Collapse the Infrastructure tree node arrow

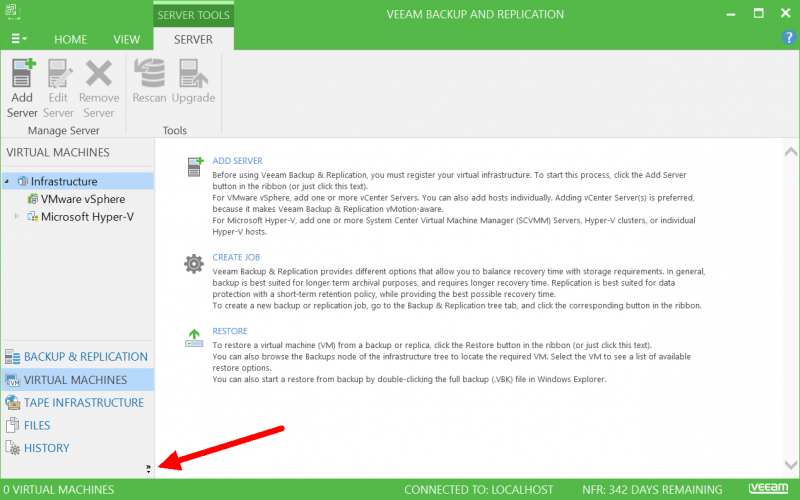pyautogui.click(x=7, y=182)
